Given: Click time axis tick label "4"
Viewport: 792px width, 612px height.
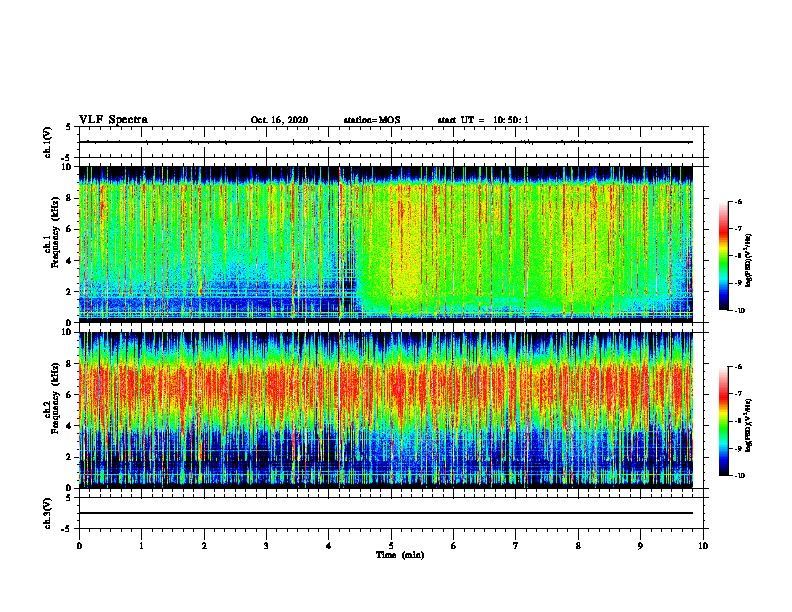Looking at the screenshot, I should coord(329,546).
